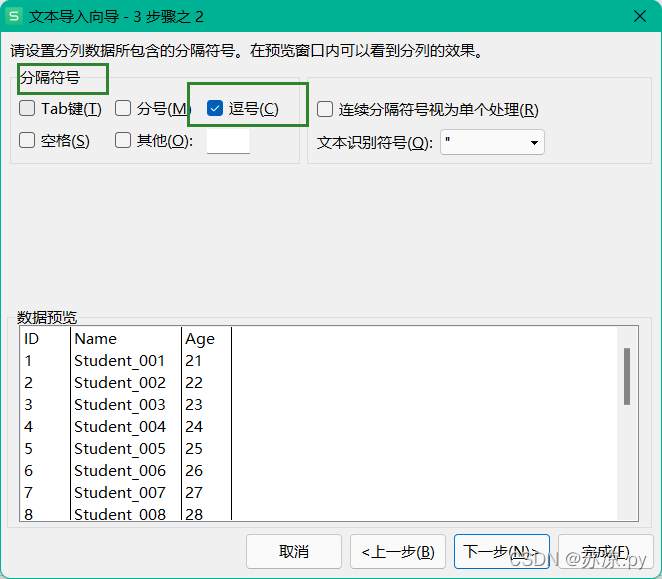Click the data preview vertical scrollbar thumb
The image size is (662, 579).
(x=627, y=376)
